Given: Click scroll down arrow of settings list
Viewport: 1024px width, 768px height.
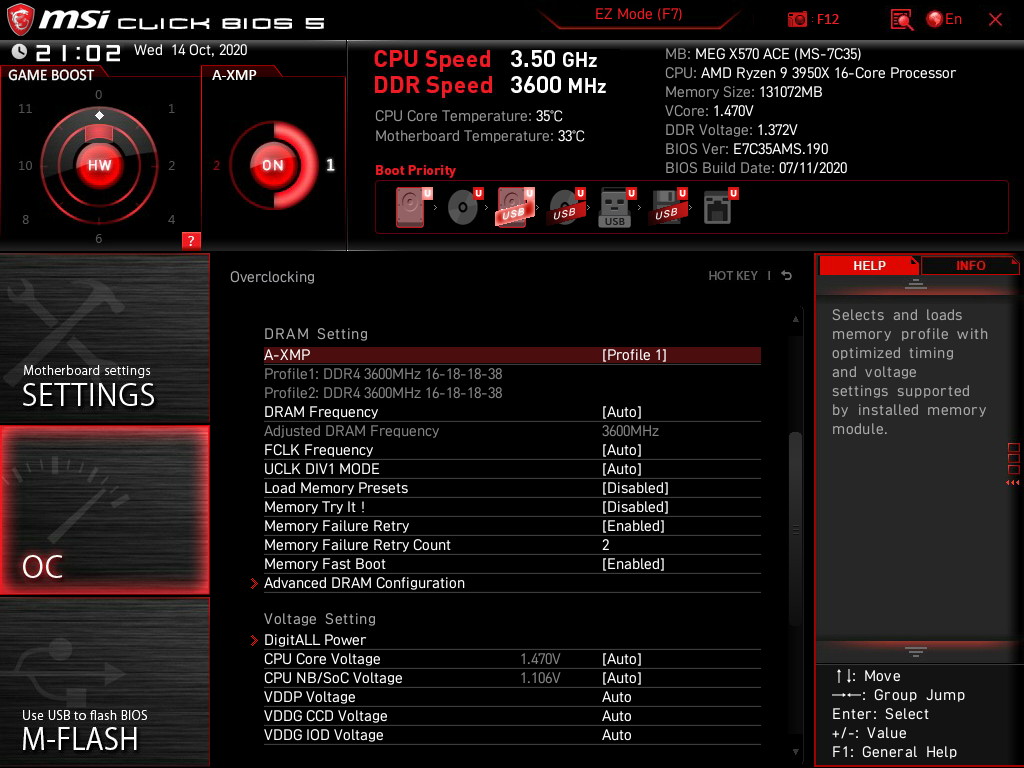Looking at the screenshot, I should pyautogui.click(x=795, y=752).
